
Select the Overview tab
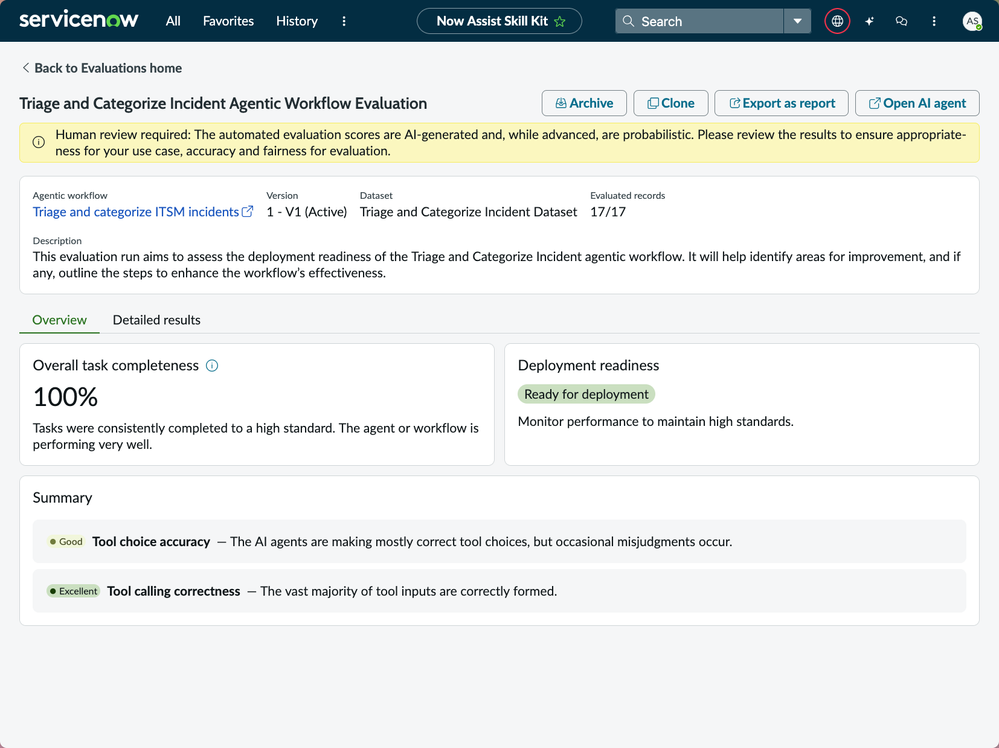[59, 320]
